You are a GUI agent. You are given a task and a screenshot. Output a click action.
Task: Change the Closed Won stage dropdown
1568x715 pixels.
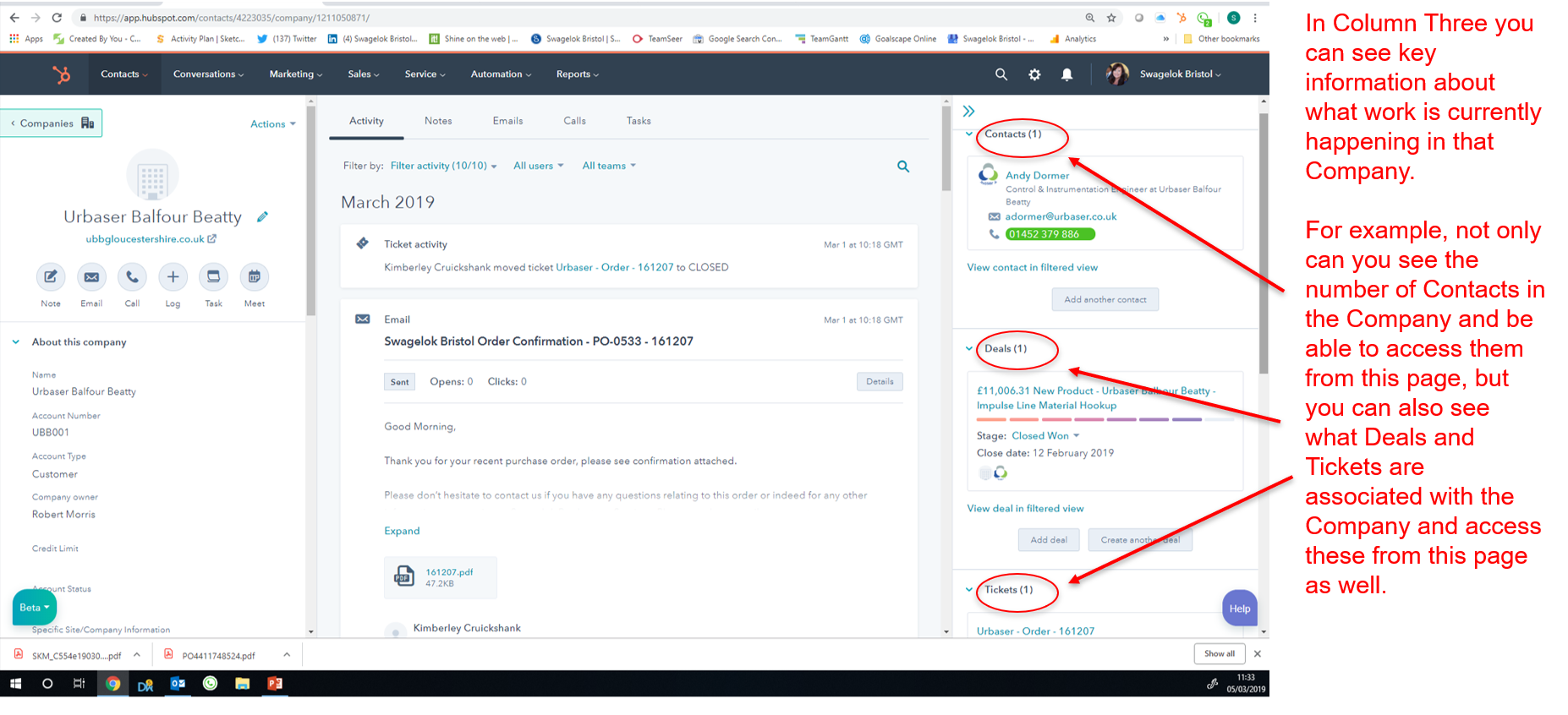[1045, 436]
